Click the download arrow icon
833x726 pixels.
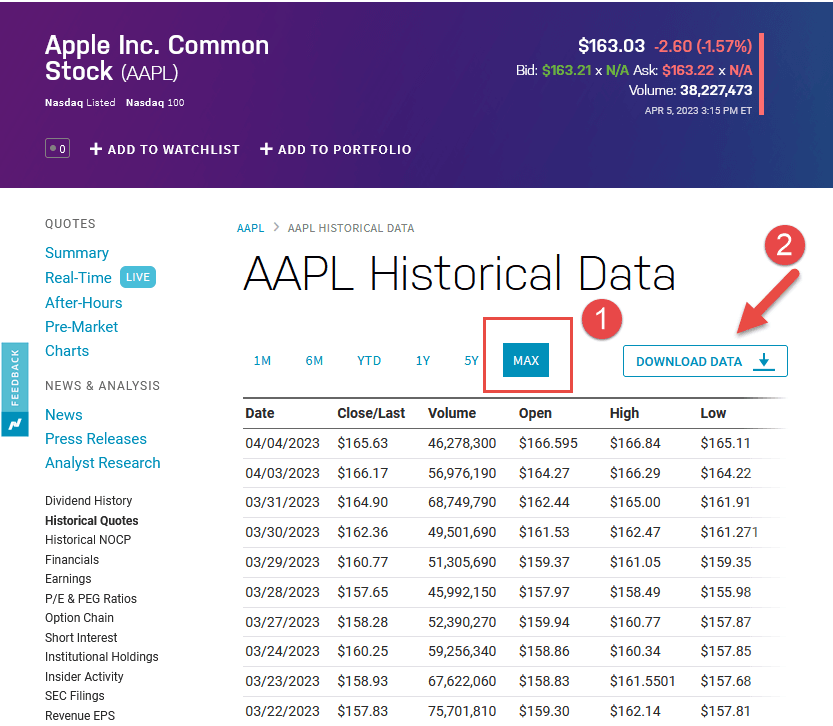764,362
